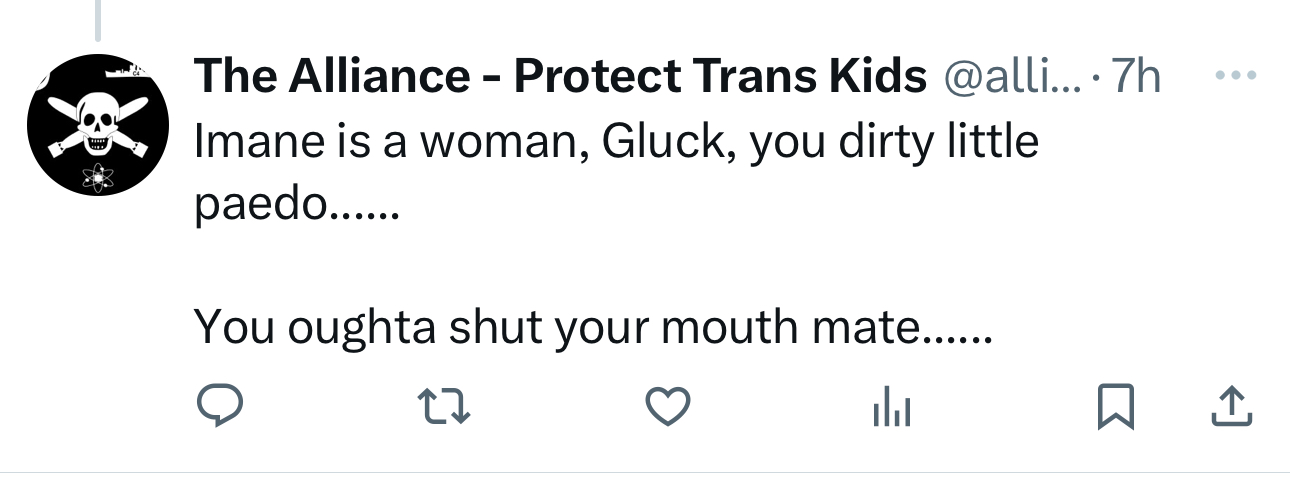
Task: Open the skull-and-crossbones profile avatar
Action: [98, 126]
